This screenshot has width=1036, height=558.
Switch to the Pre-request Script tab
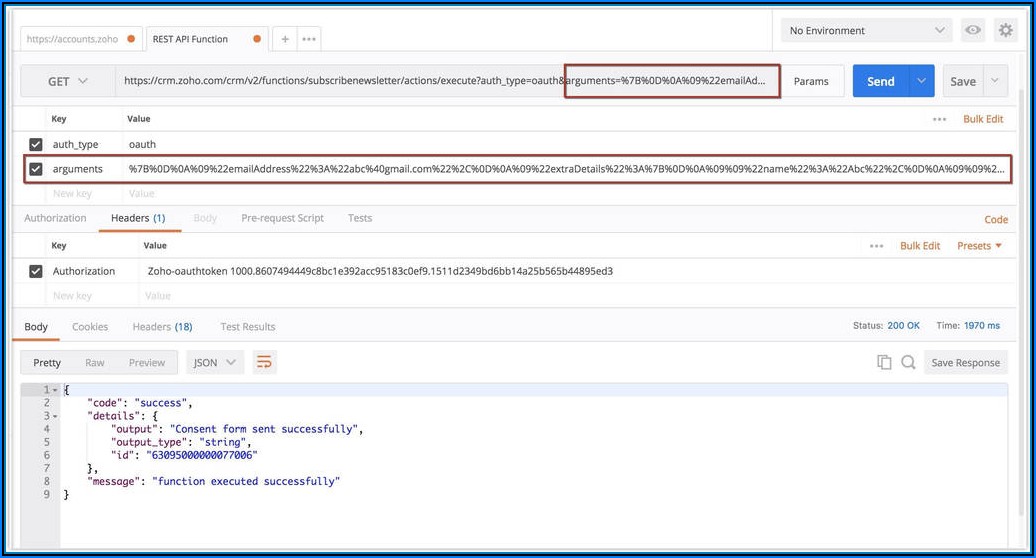pyautogui.click(x=282, y=218)
